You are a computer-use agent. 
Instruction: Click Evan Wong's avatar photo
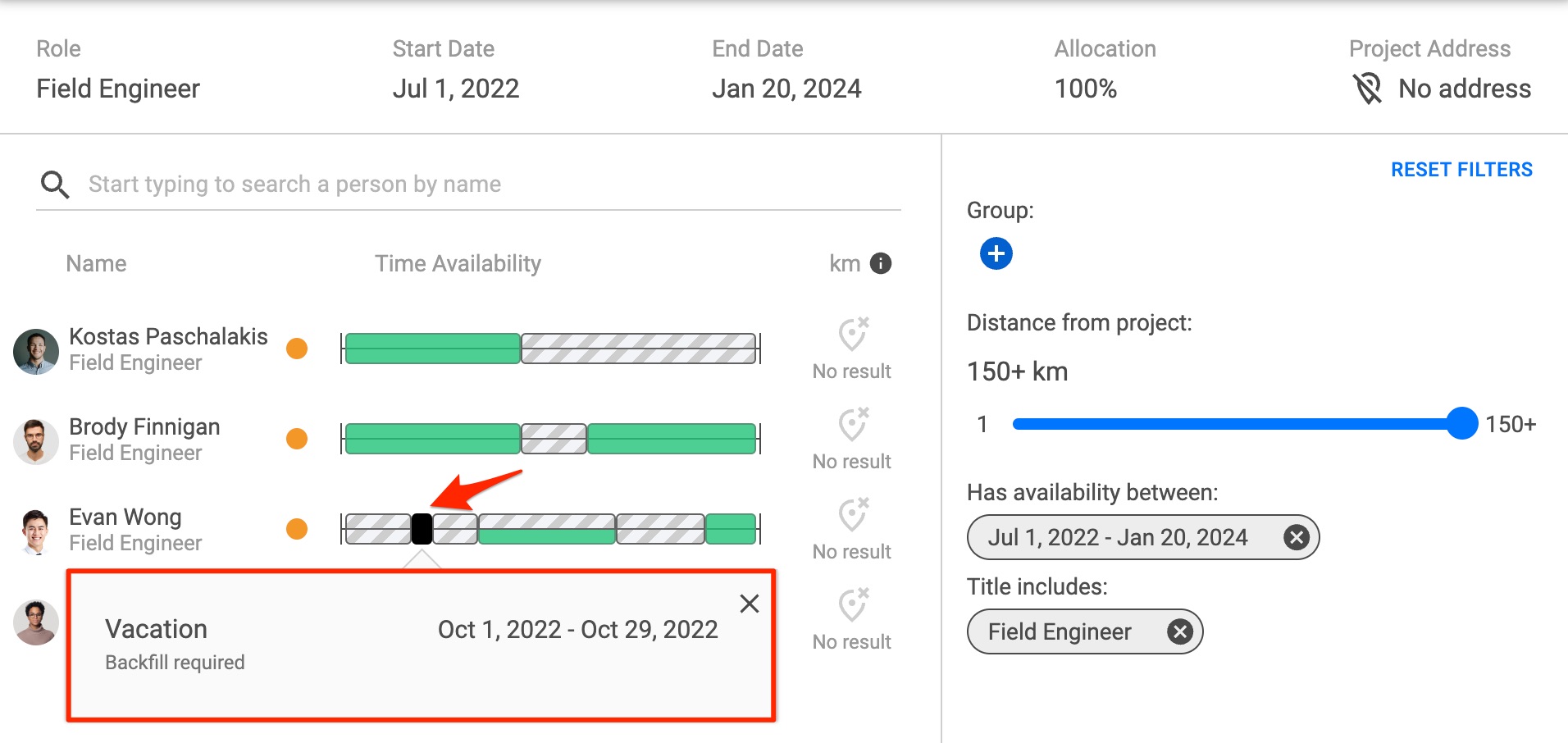[x=36, y=531]
